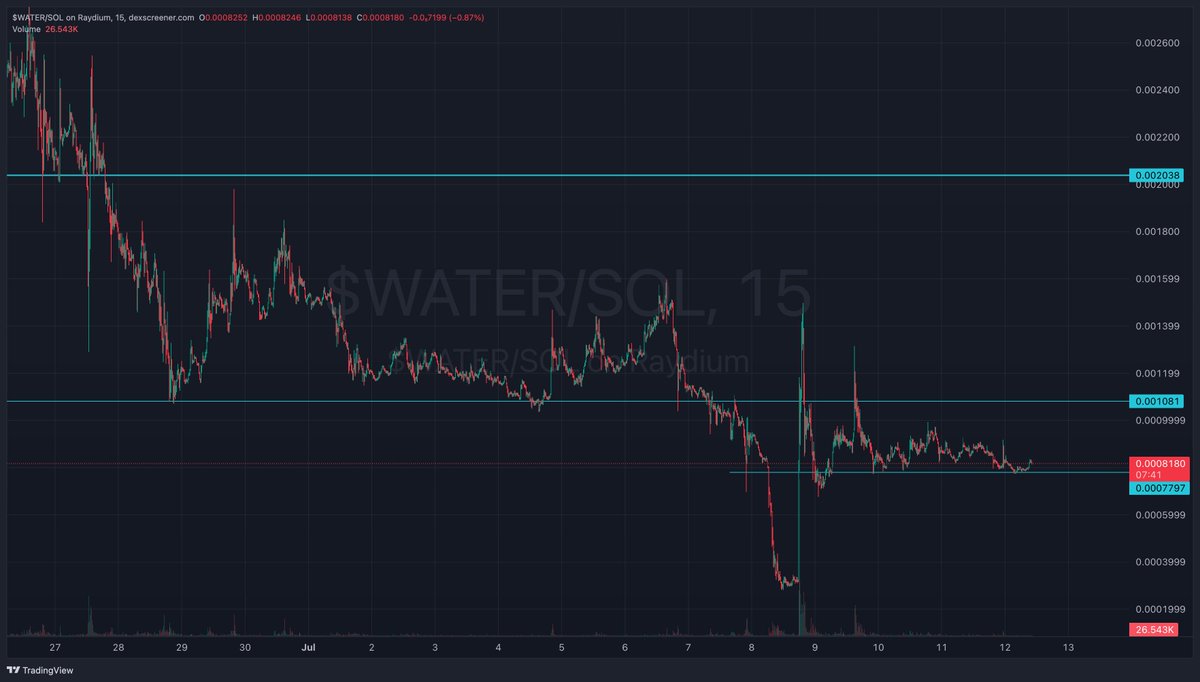1200x682 pixels.
Task: Click the cyan 0.0007797 price label
Action: point(1157,488)
